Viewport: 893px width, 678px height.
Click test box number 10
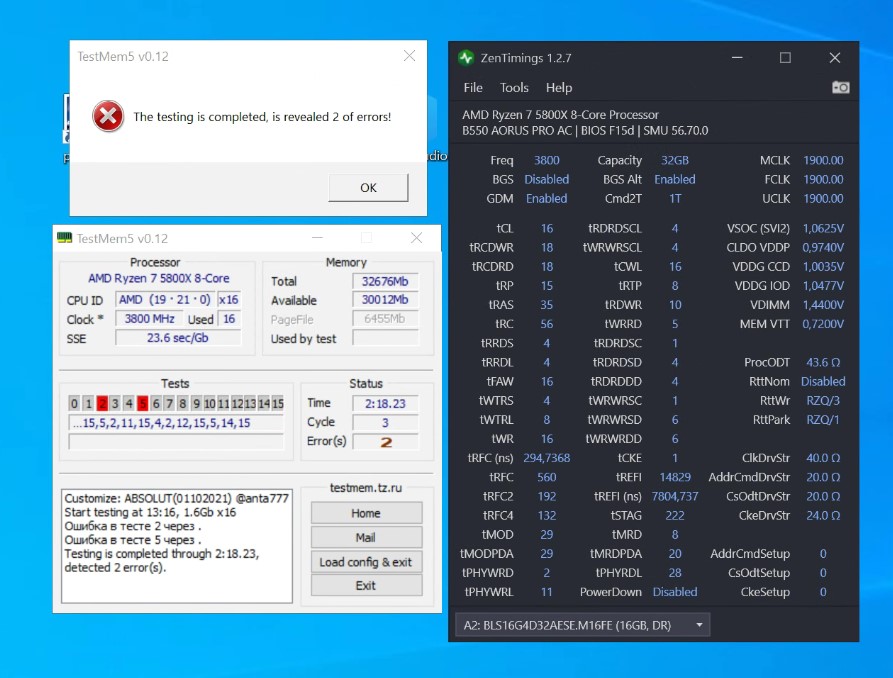[210, 403]
